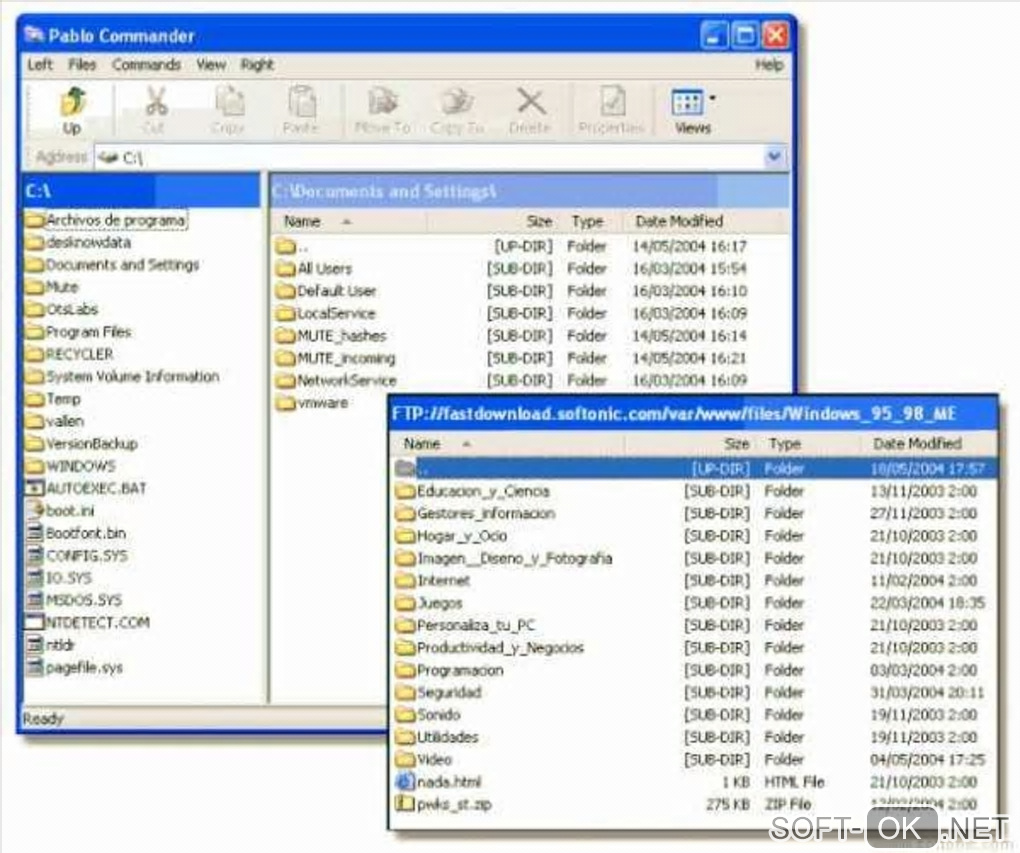Image resolution: width=1020 pixels, height=853 pixels.
Task: Select the OtsLabs folder
Action: (62, 310)
